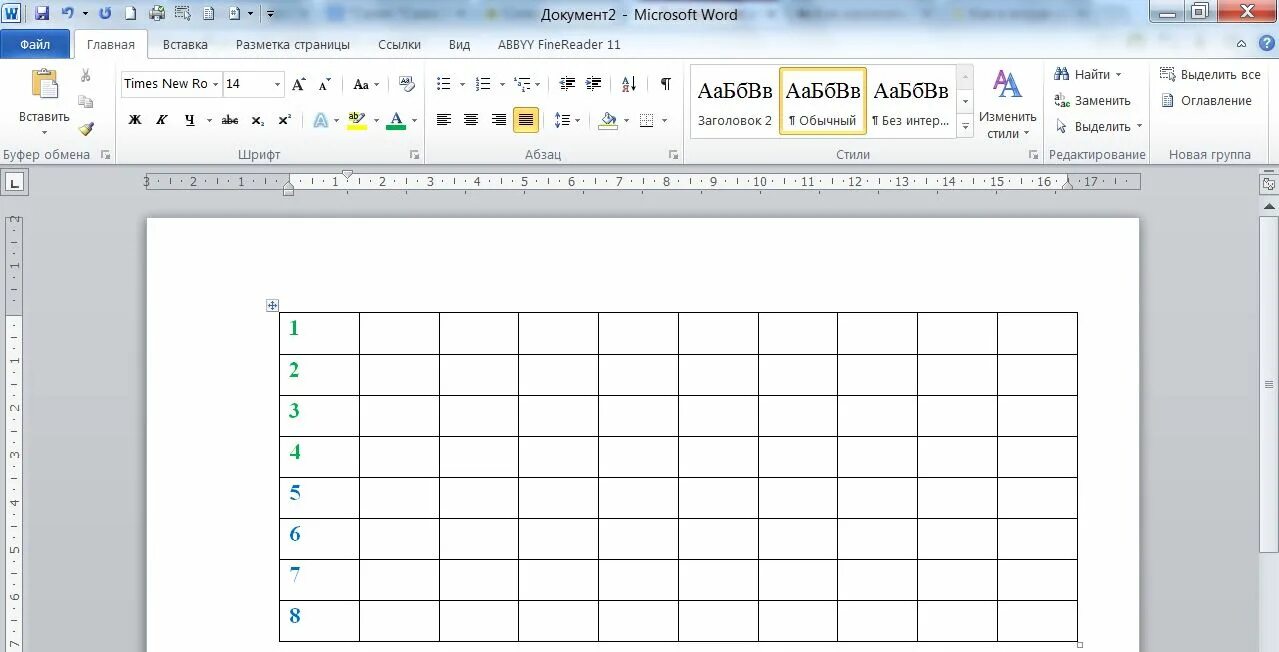Switch to the Ссылки tab

(x=399, y=44)
